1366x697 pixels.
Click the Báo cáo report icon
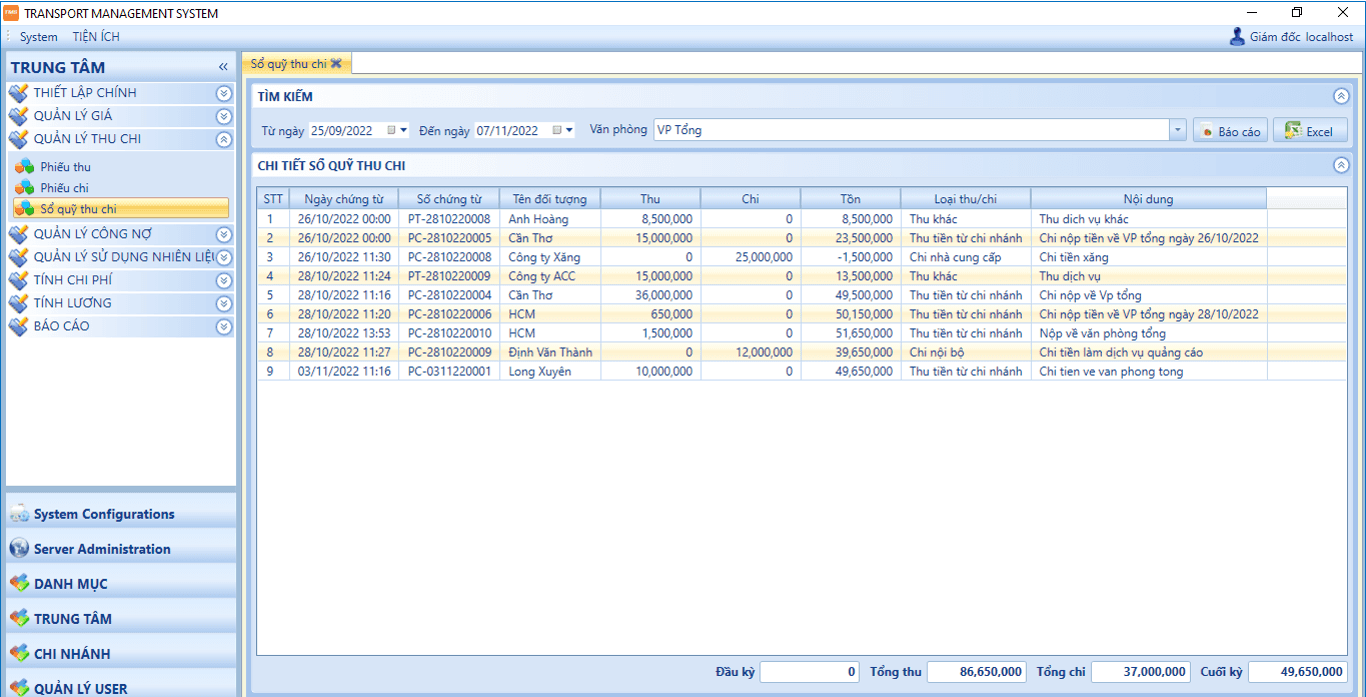1206,131
